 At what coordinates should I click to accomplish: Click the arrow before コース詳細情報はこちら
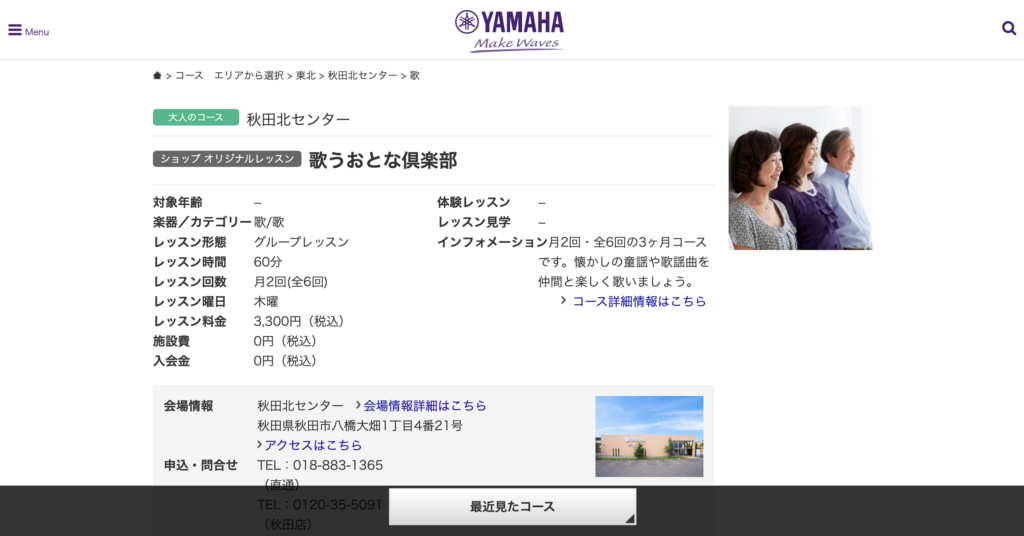pyautogui.click(x=563, y=300)
